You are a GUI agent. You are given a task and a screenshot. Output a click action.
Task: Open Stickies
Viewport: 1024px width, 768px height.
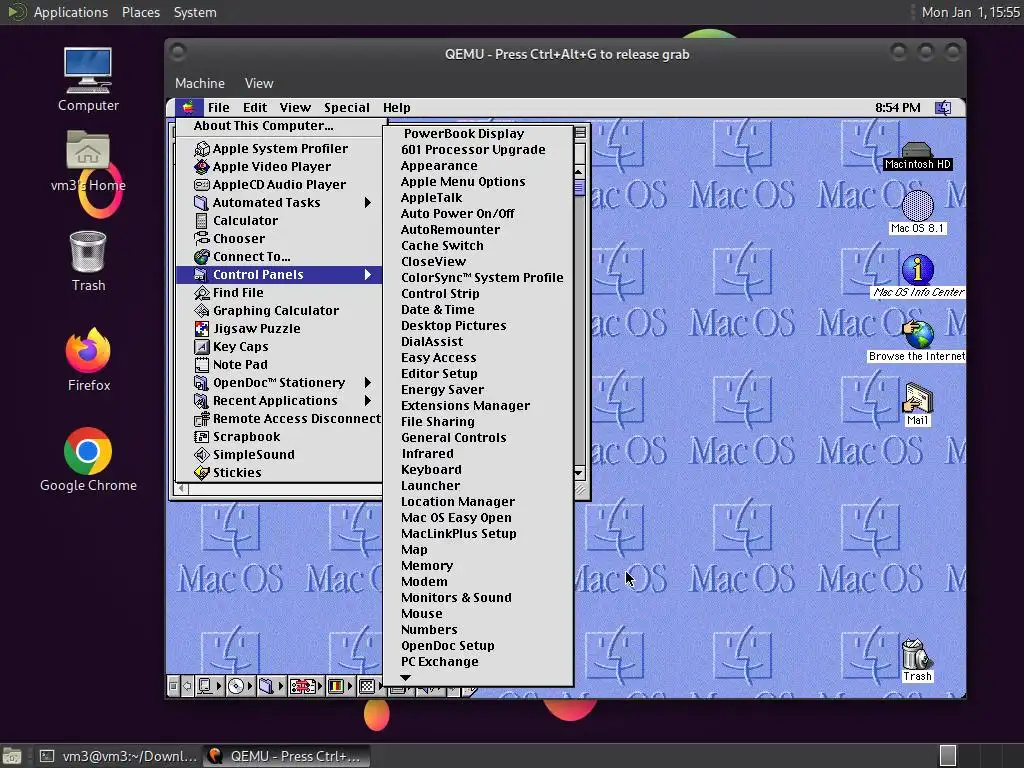click(x=279, y=473)
